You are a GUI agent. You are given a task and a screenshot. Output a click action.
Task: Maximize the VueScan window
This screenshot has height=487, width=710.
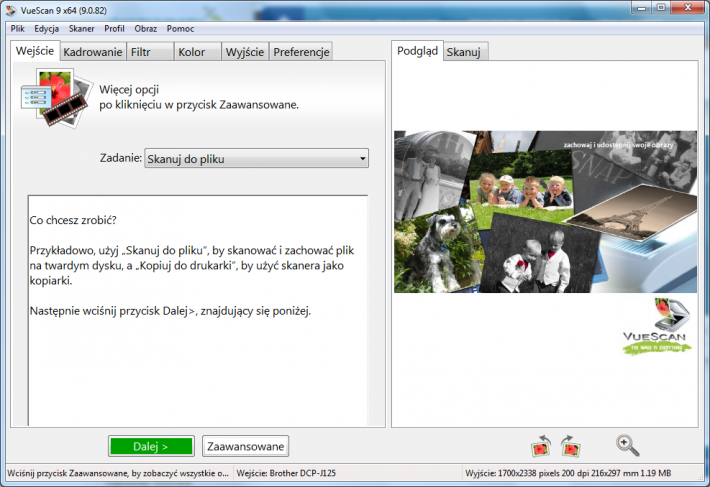pyautogui.click(x=662, y=8)
